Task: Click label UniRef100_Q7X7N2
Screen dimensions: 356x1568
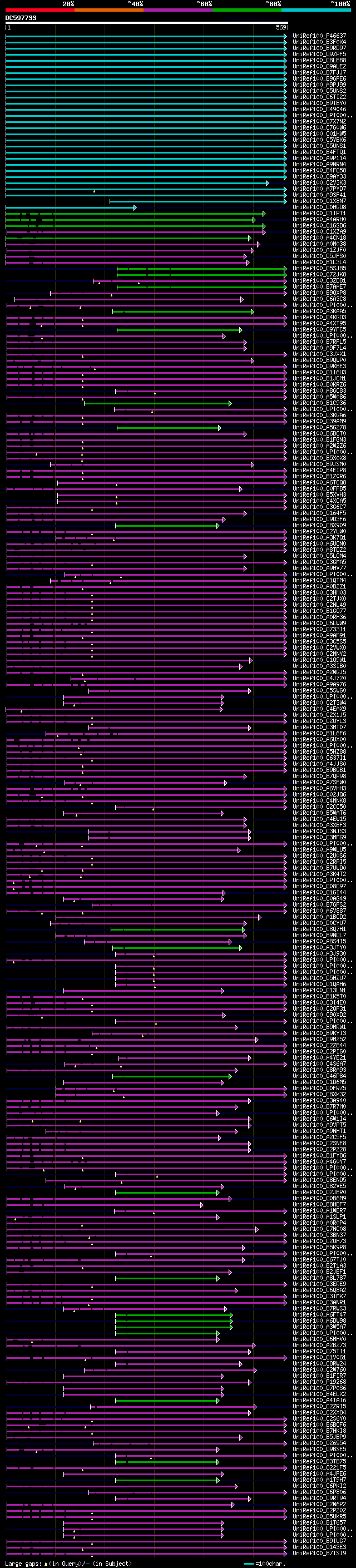Action: pyautogui.click(x=319, y=122)
